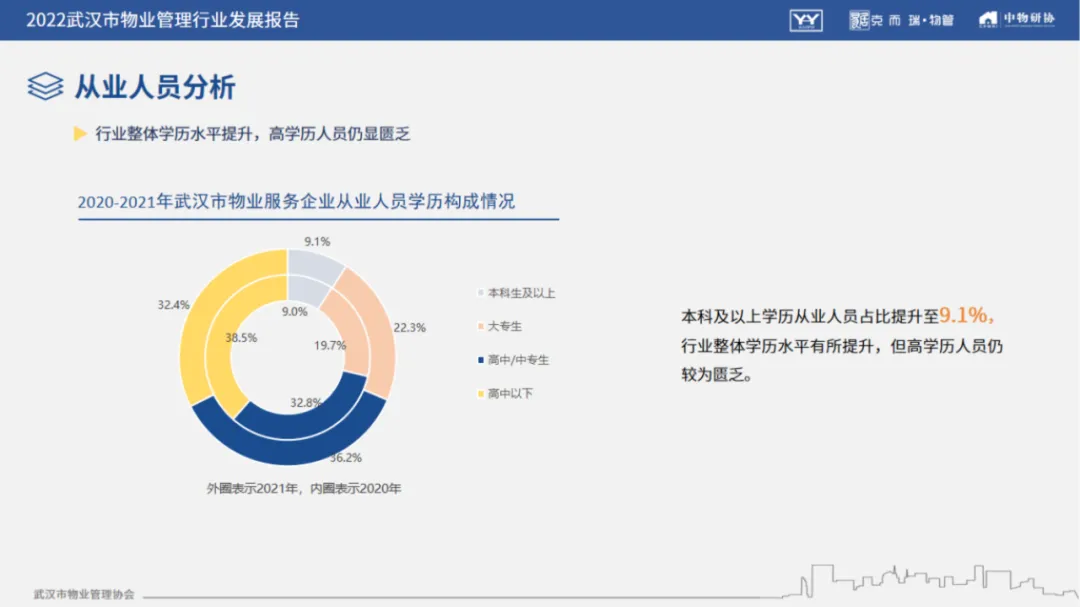The width and height of the screenshot is (1080, 607).
Task: Click the orange 9.1% highlighted figure in the paragraph
Action: pyautogui.click(x=964, y=315)
